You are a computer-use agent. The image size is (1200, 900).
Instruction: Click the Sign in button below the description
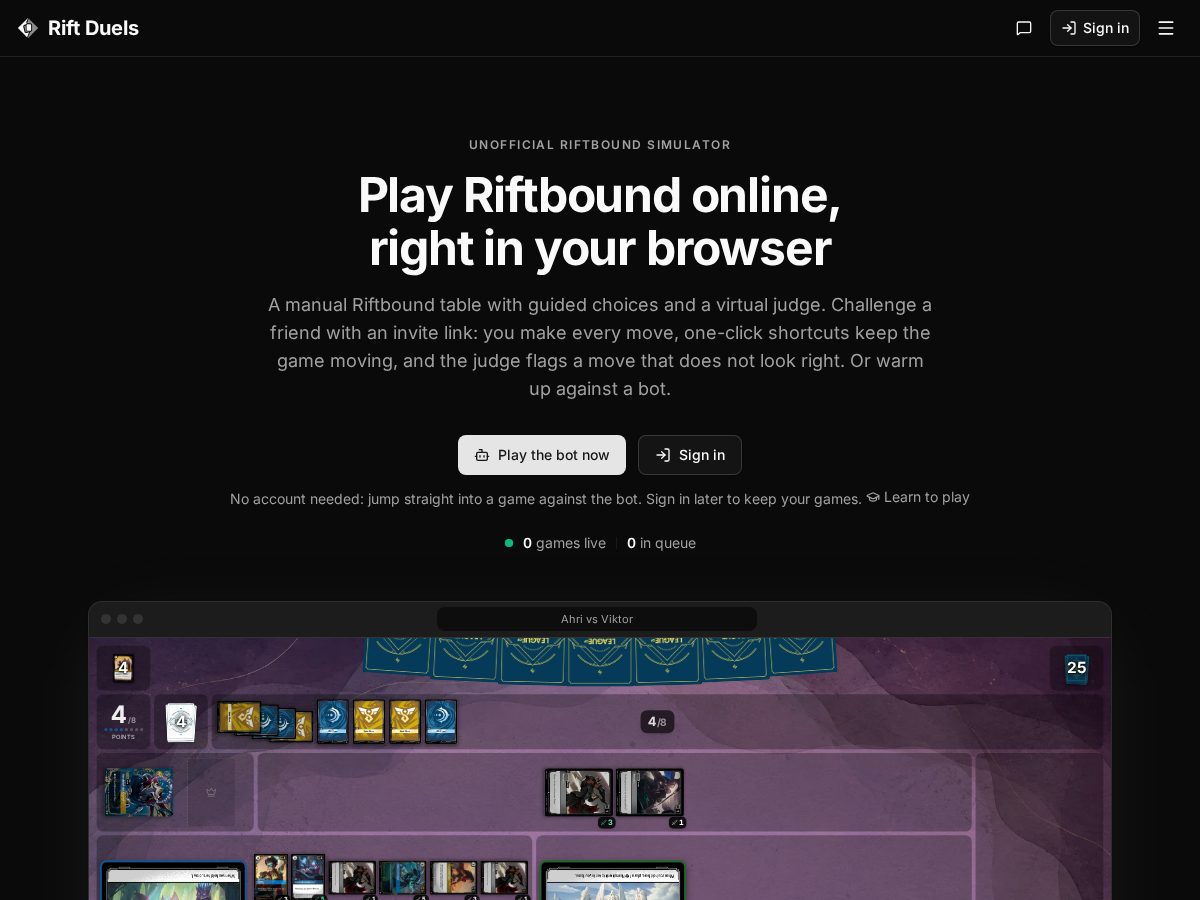click(x=690, y=455)
